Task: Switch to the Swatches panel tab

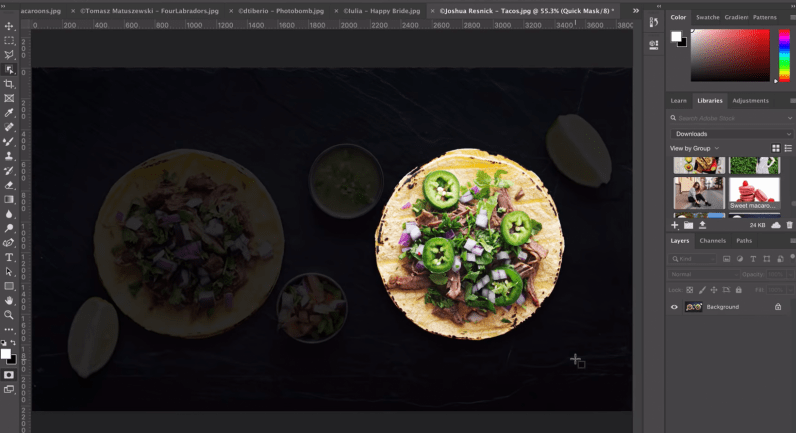Action: pyautogui.click(x=707, y=17)
